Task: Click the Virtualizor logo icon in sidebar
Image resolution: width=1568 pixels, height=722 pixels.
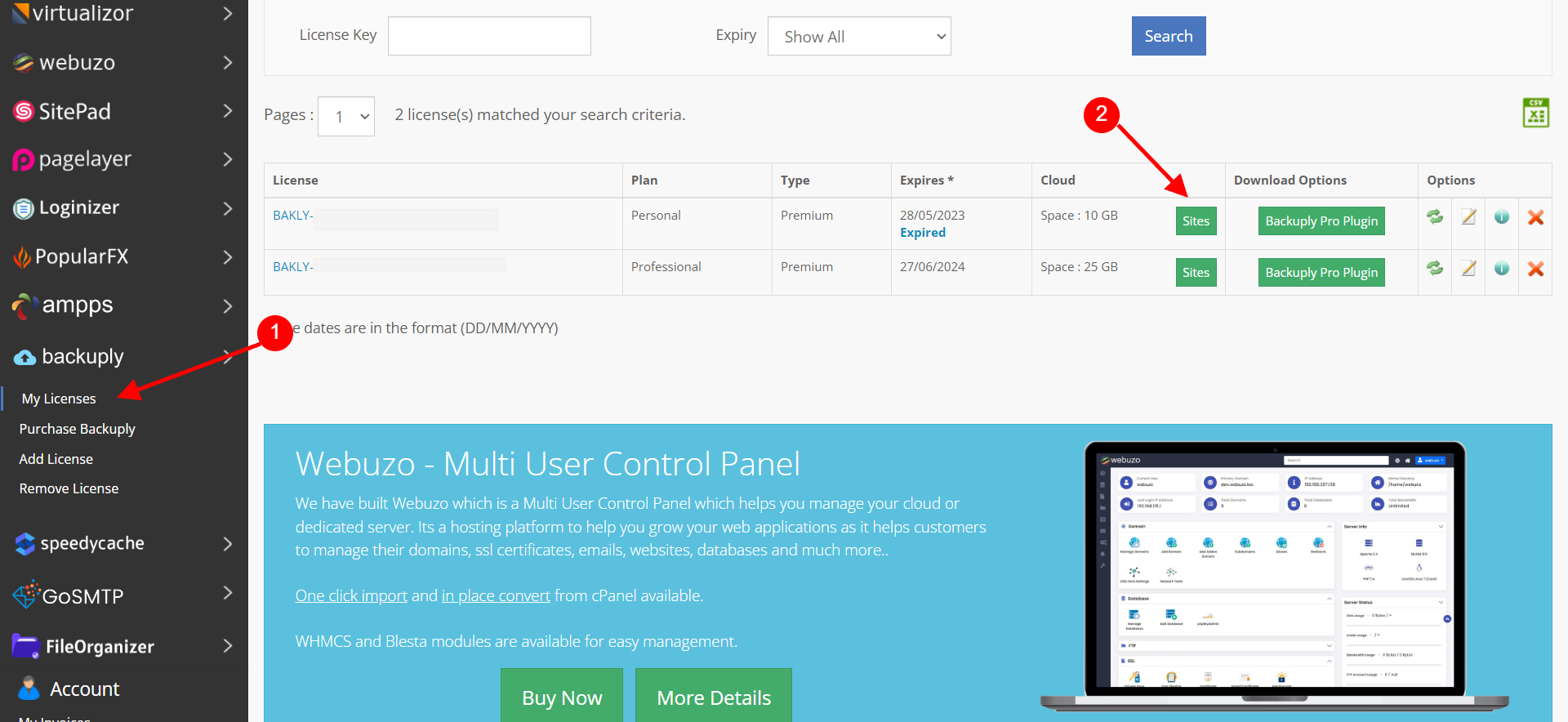Action: (21, 12)
